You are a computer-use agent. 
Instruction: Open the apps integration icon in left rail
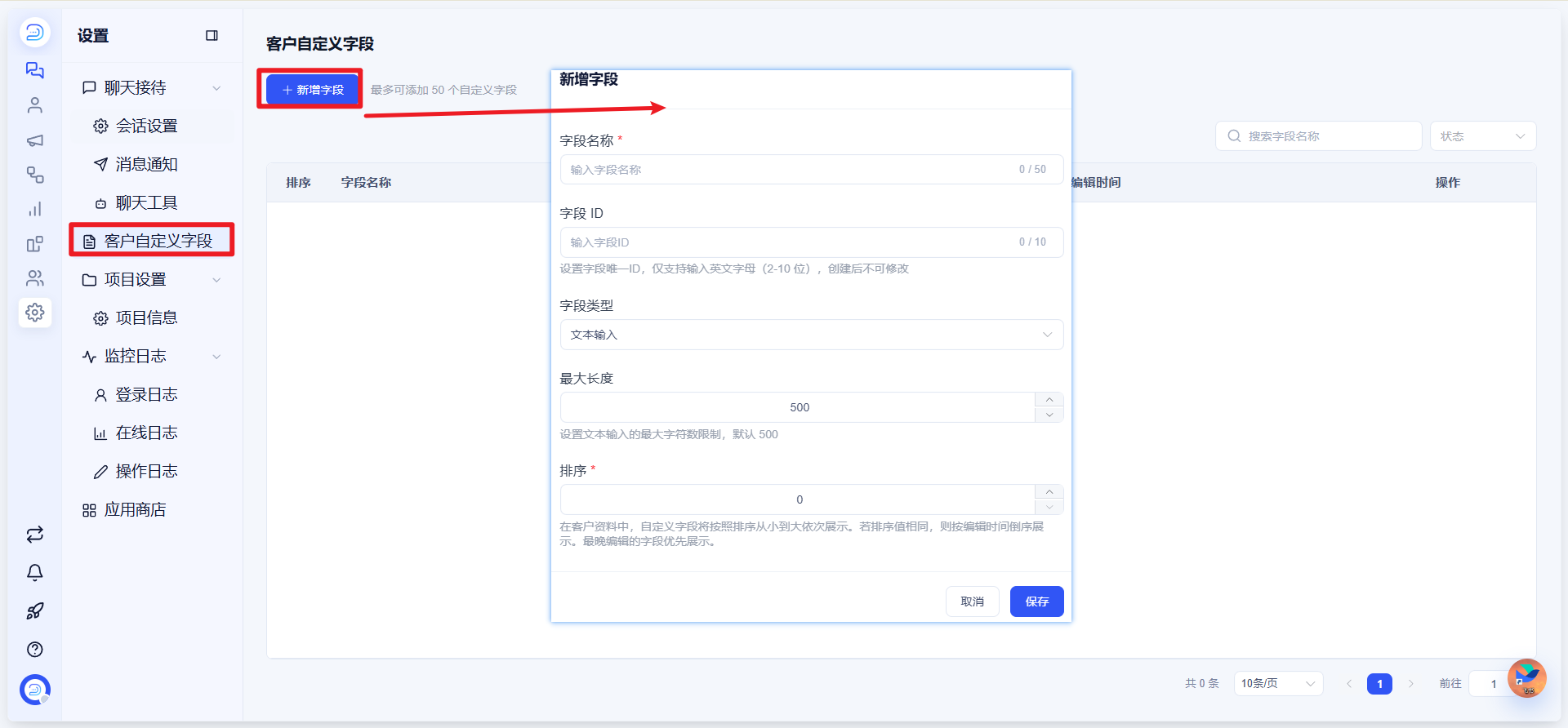34,244
